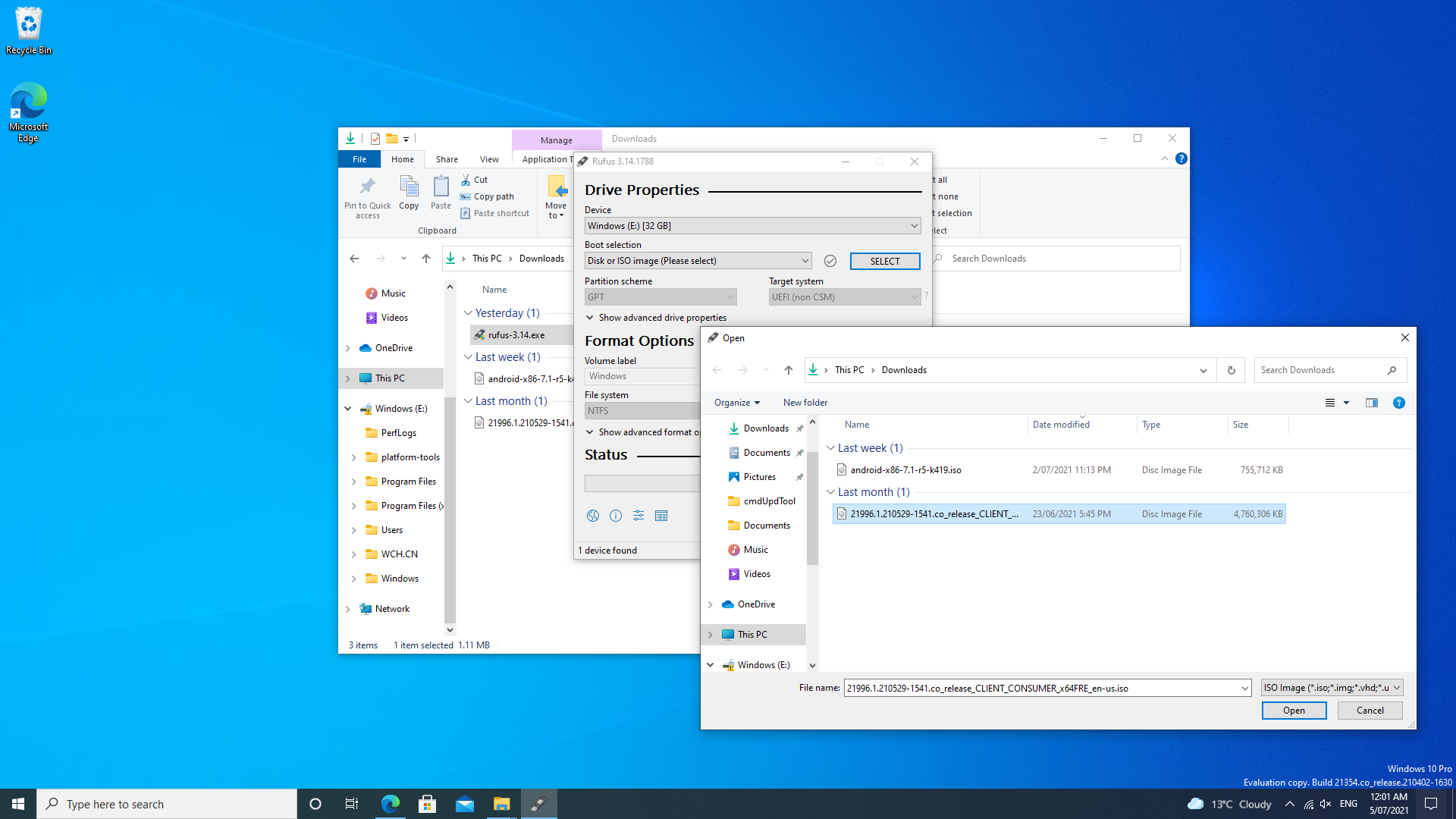The width and height of the screenshot is (1456, 819).
Task: Expand Show advanced format options
Action: pos(643,432)
